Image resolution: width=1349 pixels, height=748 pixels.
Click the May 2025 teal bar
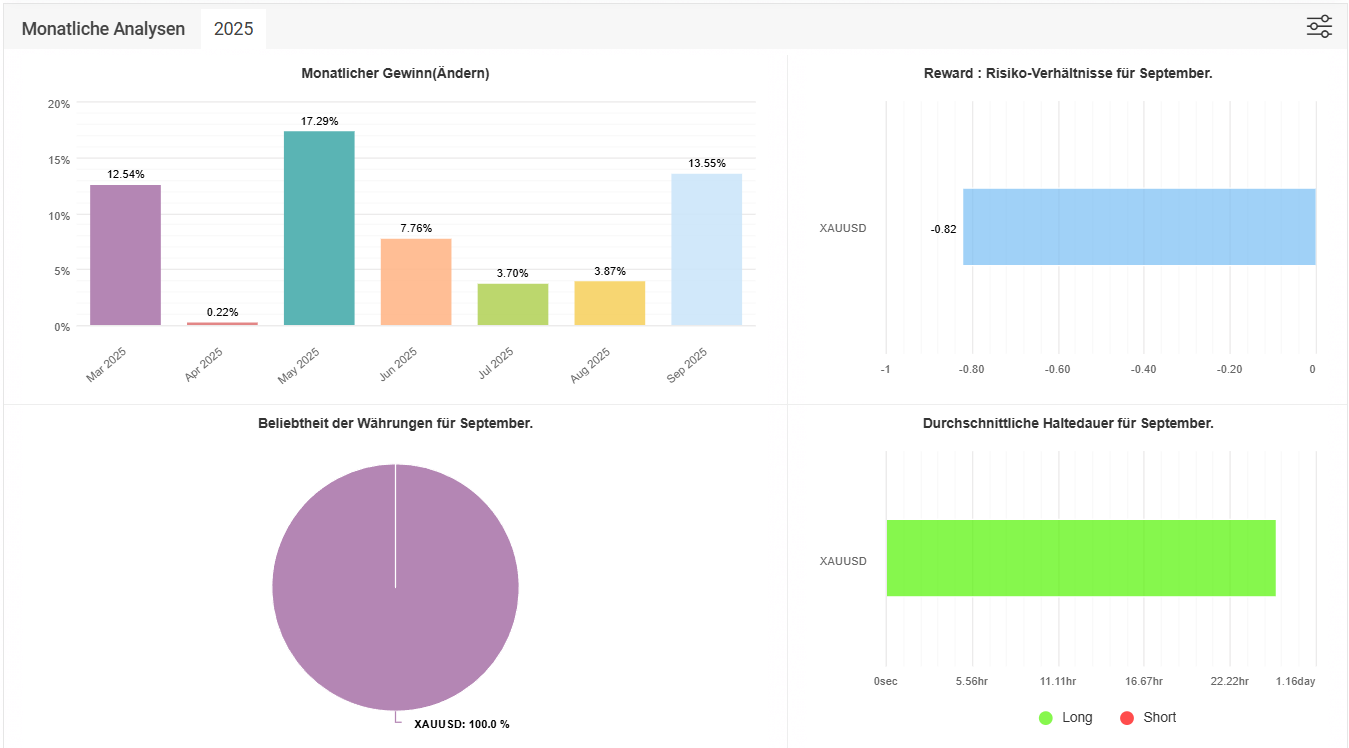point(319,228)
